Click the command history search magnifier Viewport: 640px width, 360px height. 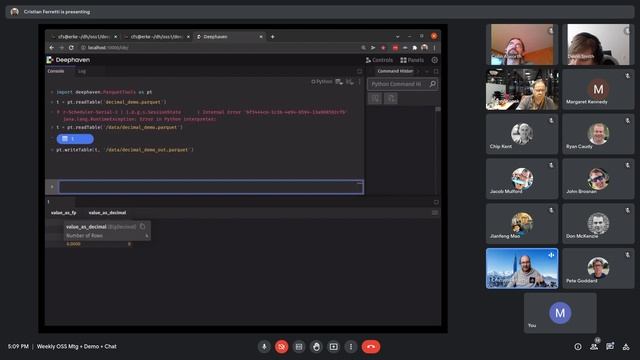[x=433, y=84]
